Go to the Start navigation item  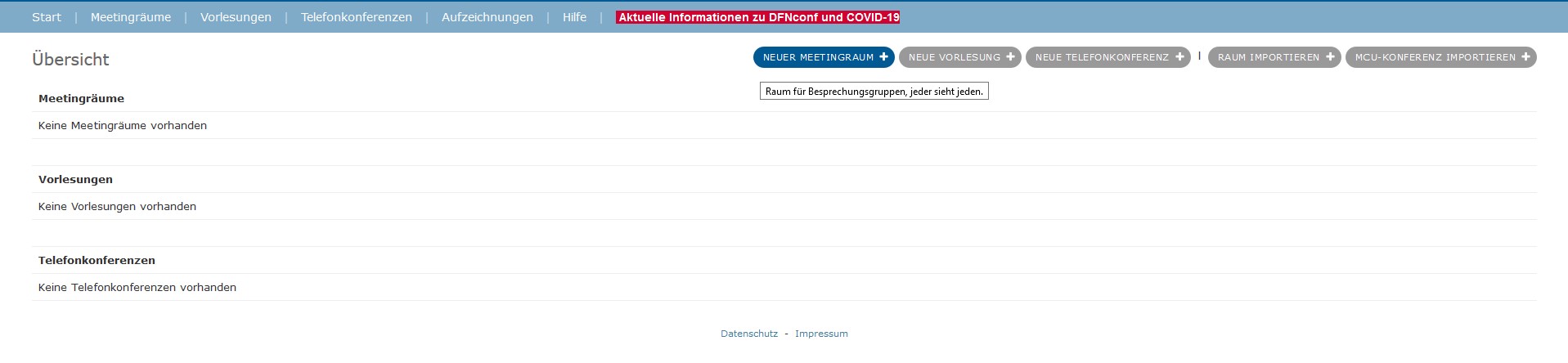point(47,17)
